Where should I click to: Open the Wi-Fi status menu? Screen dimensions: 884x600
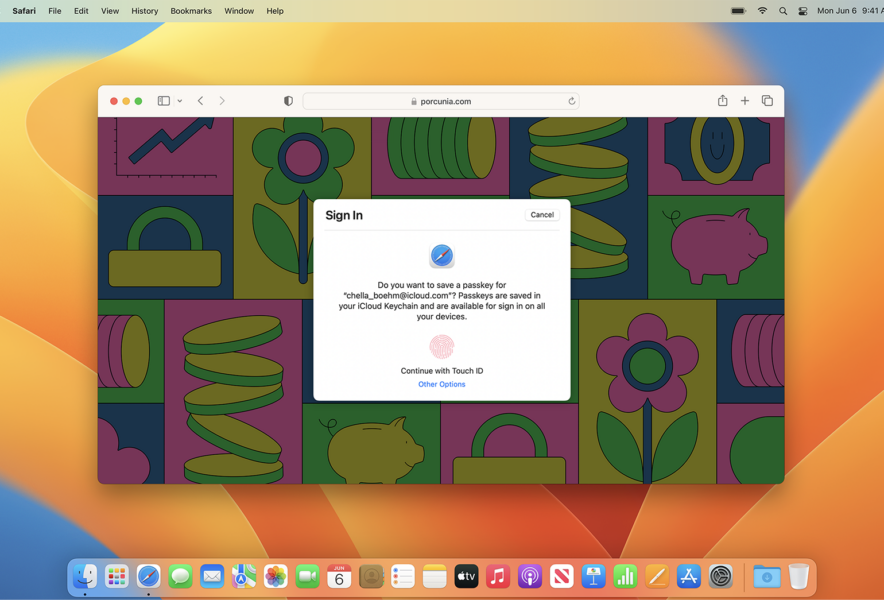pos(762,11)
